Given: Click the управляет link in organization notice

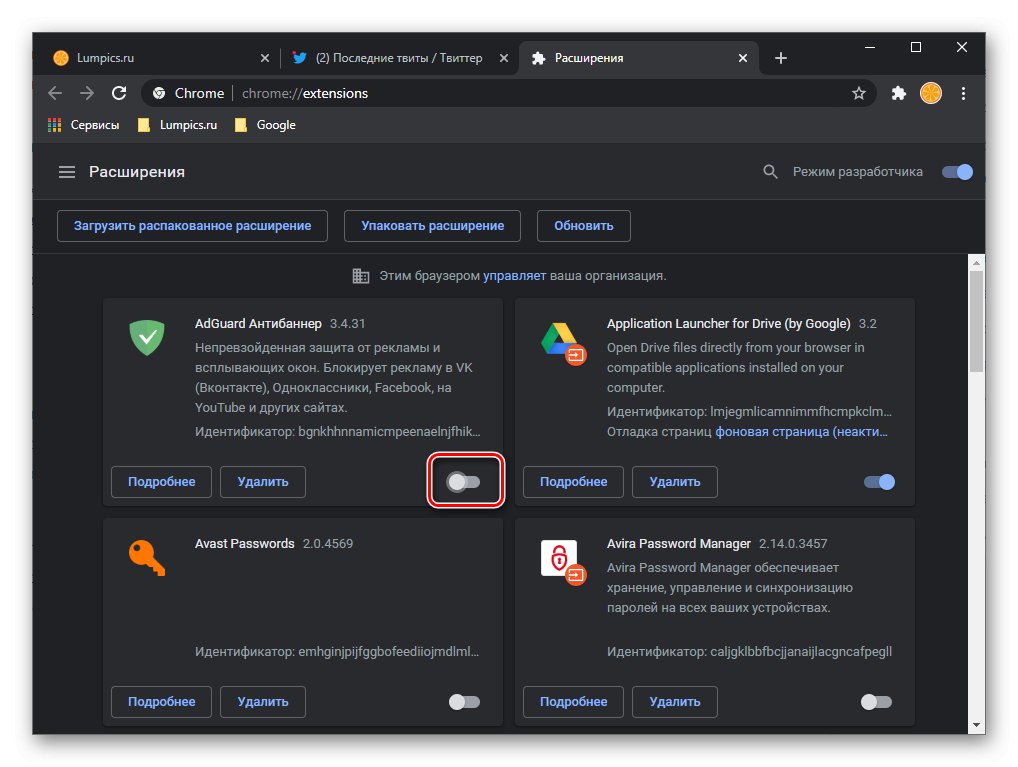Looking at the screenshot, I should coord(514,275).
